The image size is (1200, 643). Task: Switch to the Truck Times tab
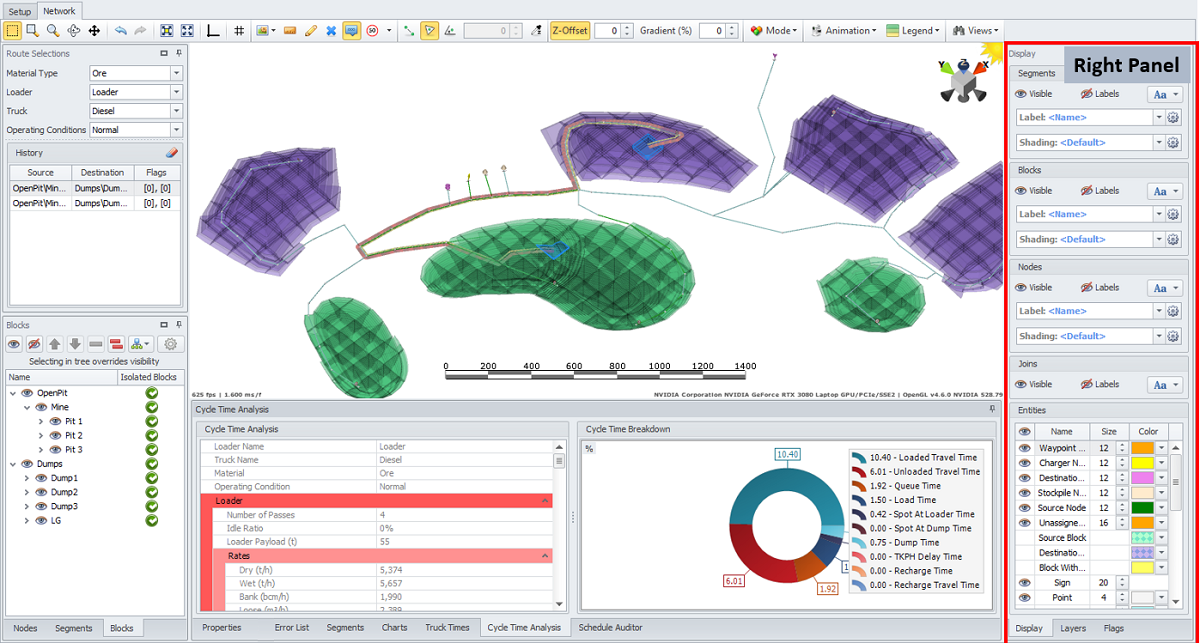coord(446,628)
